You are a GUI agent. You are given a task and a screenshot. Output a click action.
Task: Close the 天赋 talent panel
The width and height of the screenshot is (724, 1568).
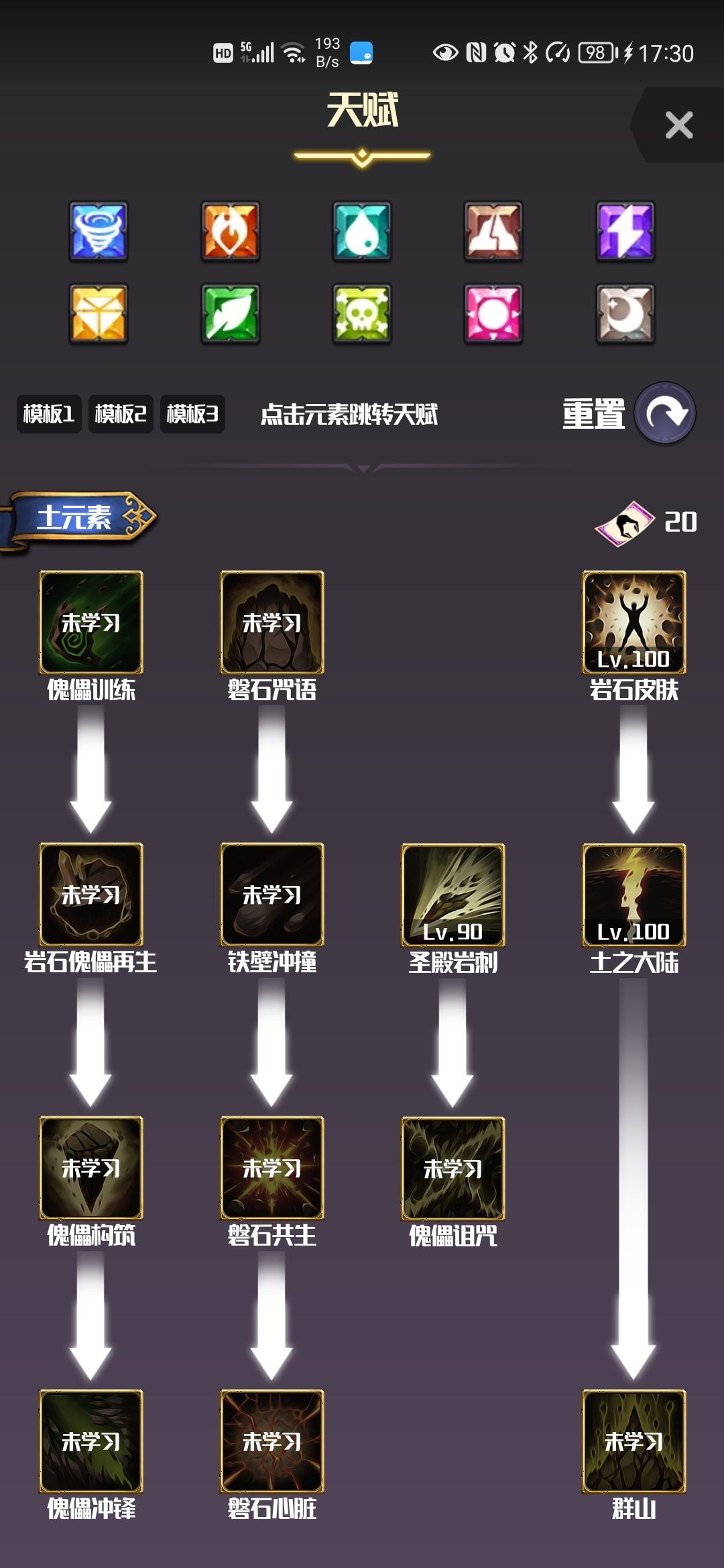pyautogui.click(x=678, y=125)
